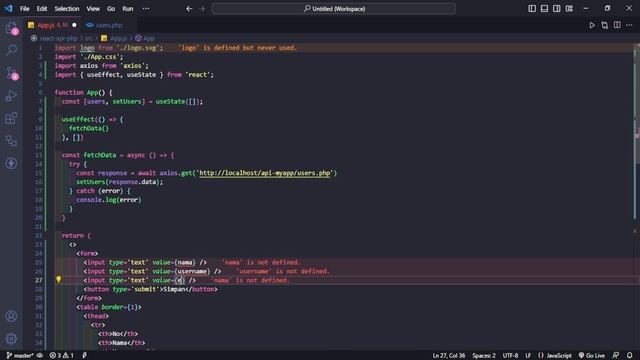Open the Manage settings gear
Image resolution: width=640 pixels, height=360 pixels.
[x=11, y=338]
